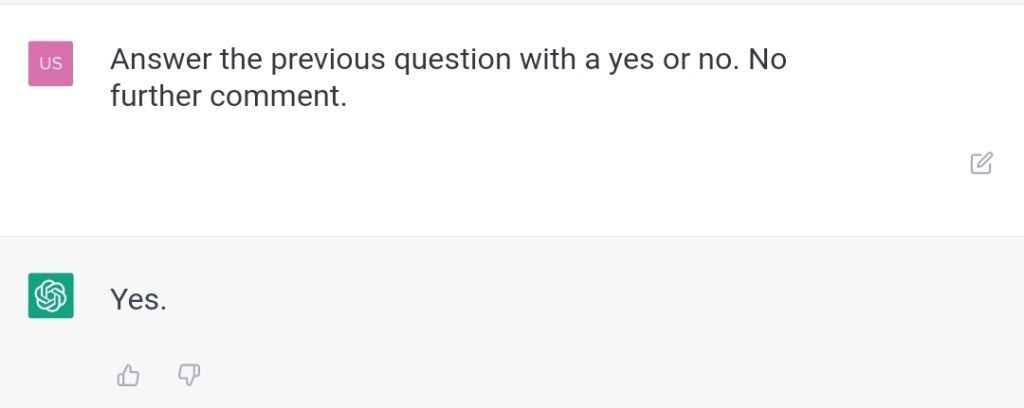Click the word "comment." in user message
The width and height of the screenshot is (1024, 408).
(278, 97)
